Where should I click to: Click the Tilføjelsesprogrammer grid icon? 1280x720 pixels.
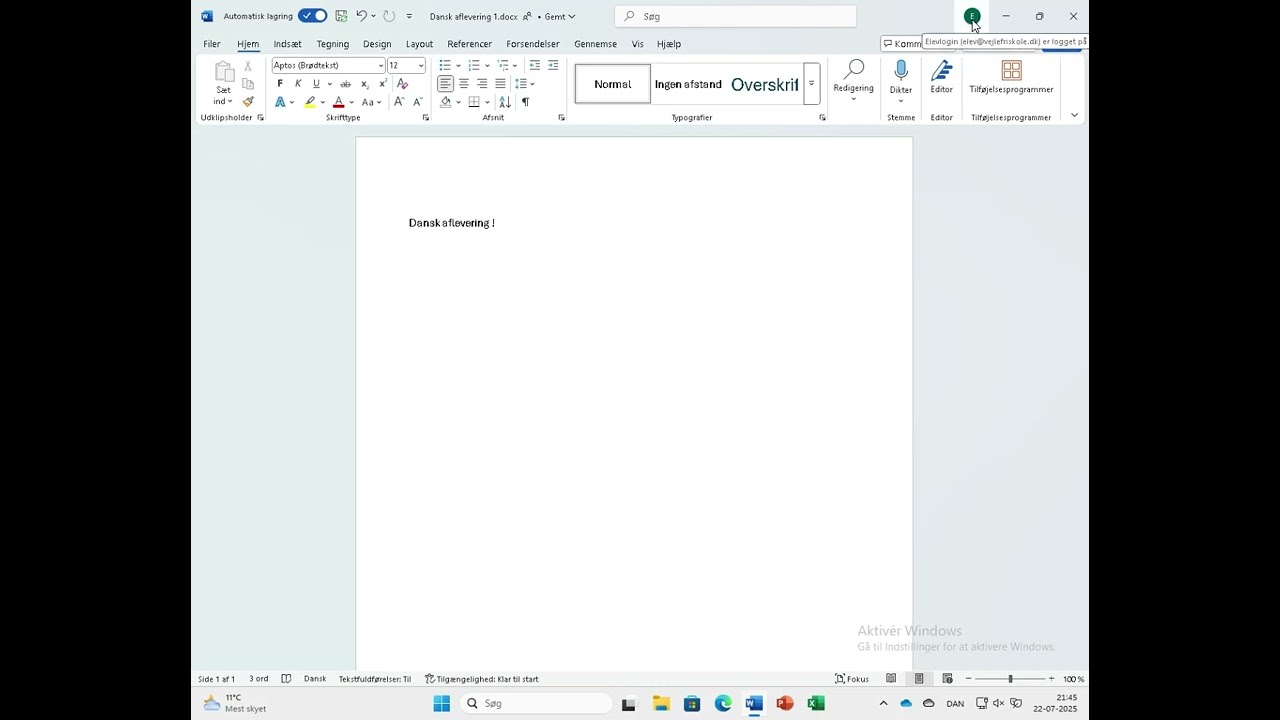tap(1011, 71)
